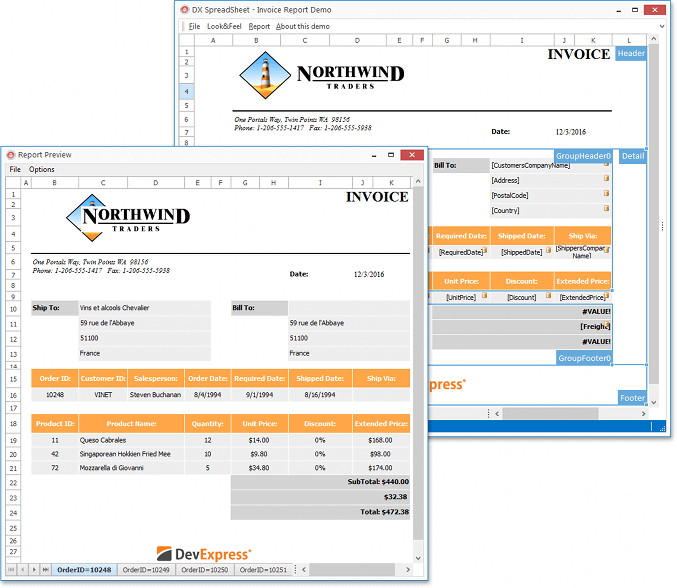Select the GroupHeader0 range label

(x=583, y=156)
